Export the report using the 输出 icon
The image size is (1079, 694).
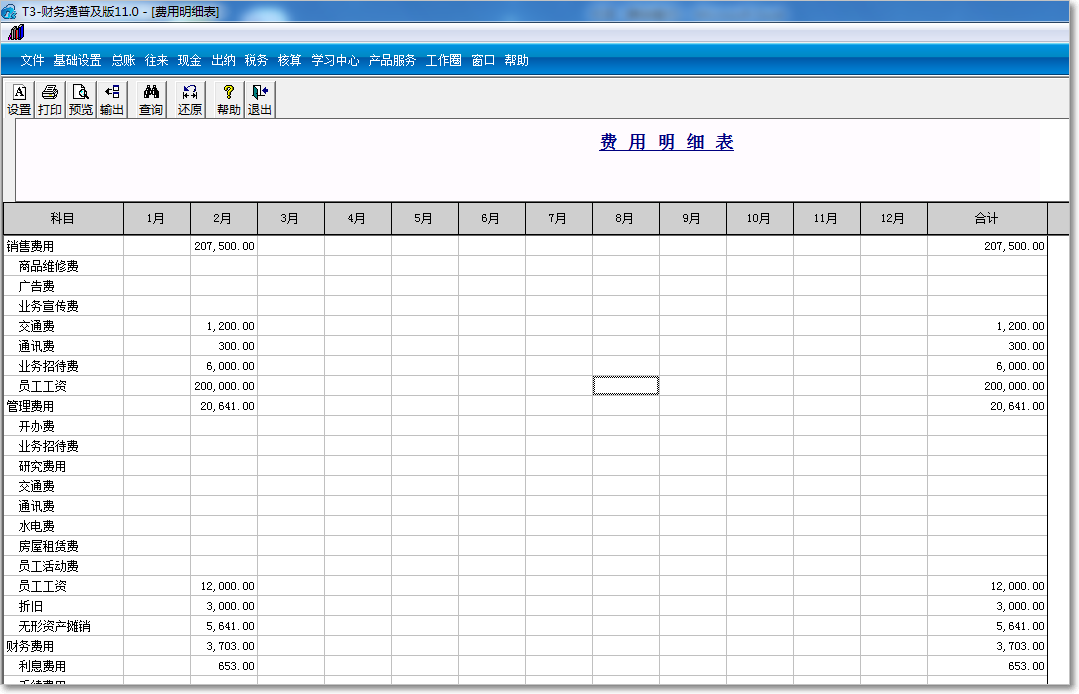click(112, 98)
